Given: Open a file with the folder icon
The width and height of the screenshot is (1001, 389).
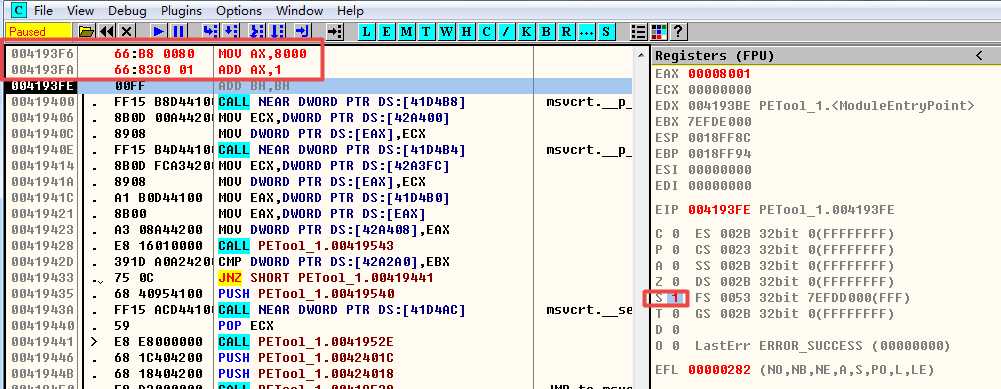Looking at the screenshot, I should [x=86, y=31].
